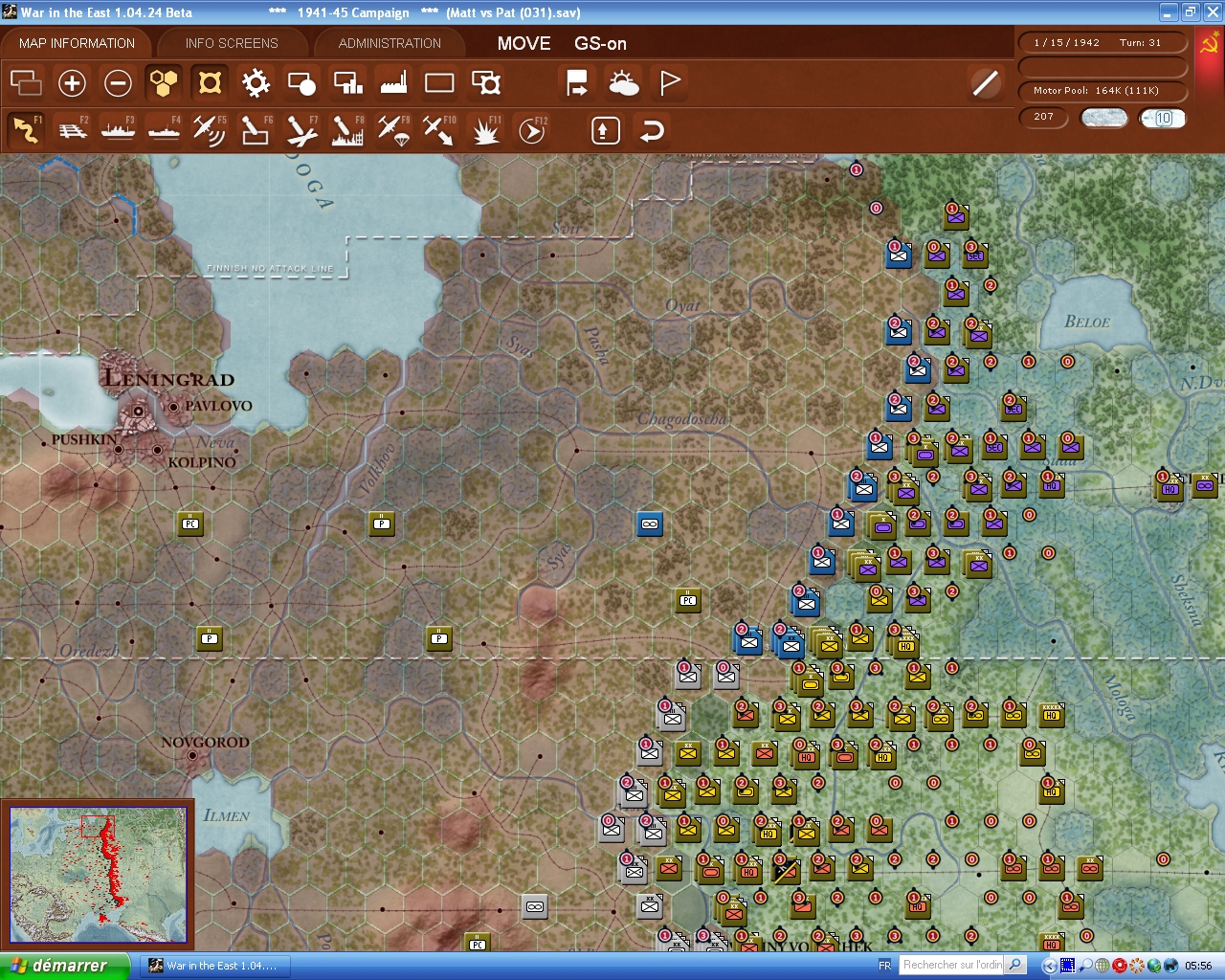1225x980 pixels.
Task: Click the Novgorod town dot
Action: 193,755
